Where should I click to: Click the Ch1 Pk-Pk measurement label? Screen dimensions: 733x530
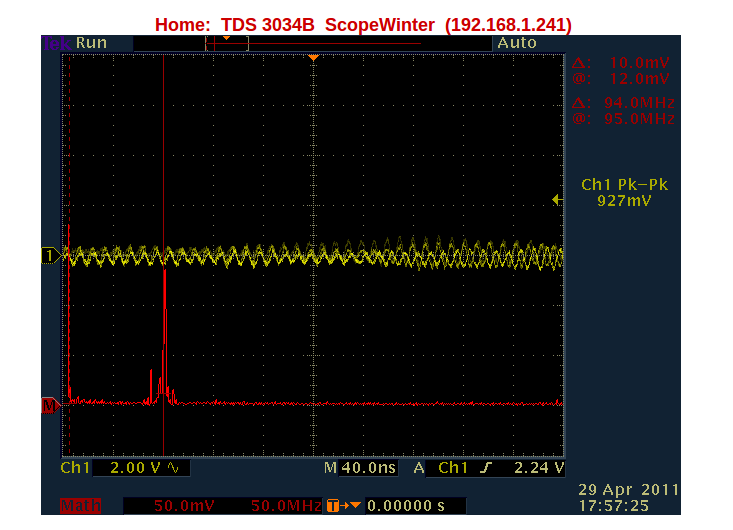pyautogui.click(x=625, y=185)
